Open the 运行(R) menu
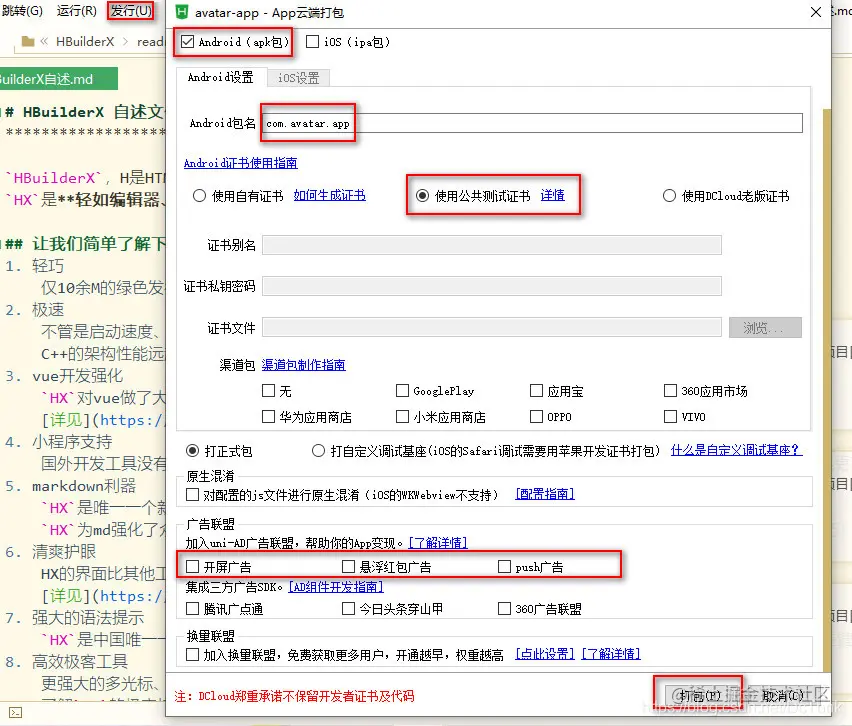 click(x=75, y=11)
